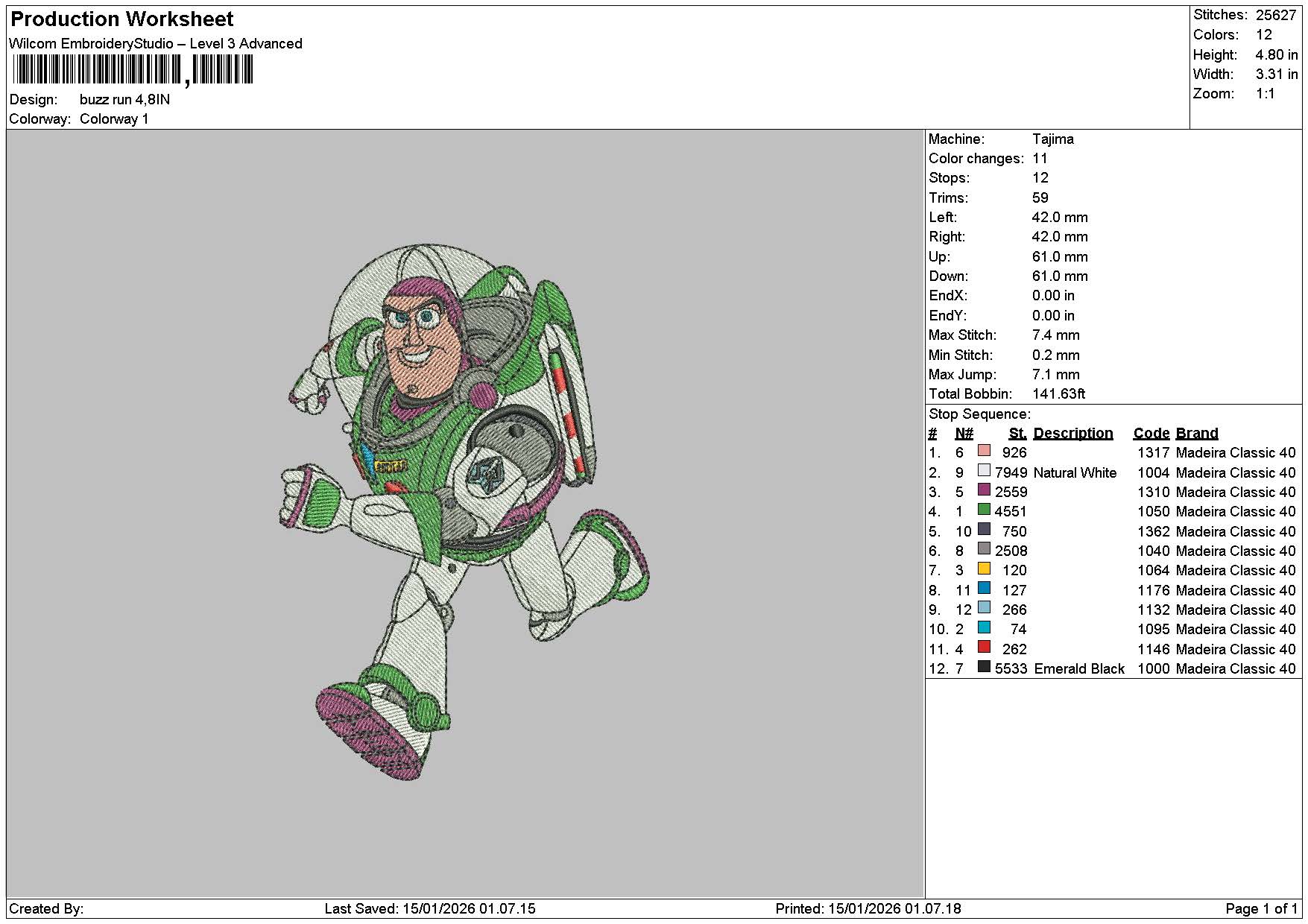Click the Buzz Lightyear embroidery design preview
This screenshot has height=924, width=1308.
(x=465, y=513)
